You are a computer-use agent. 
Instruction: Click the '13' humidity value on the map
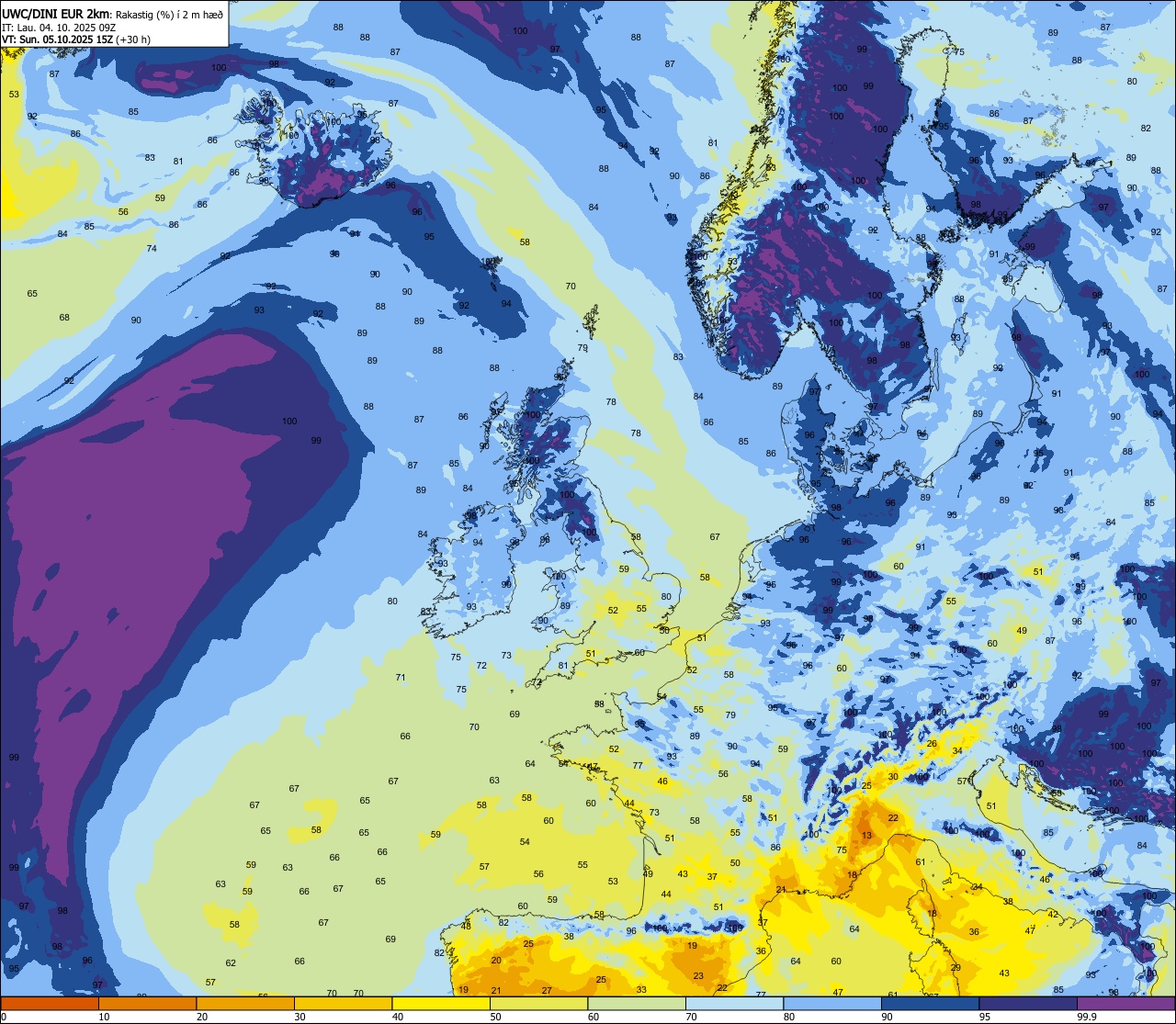pos(867,836)
